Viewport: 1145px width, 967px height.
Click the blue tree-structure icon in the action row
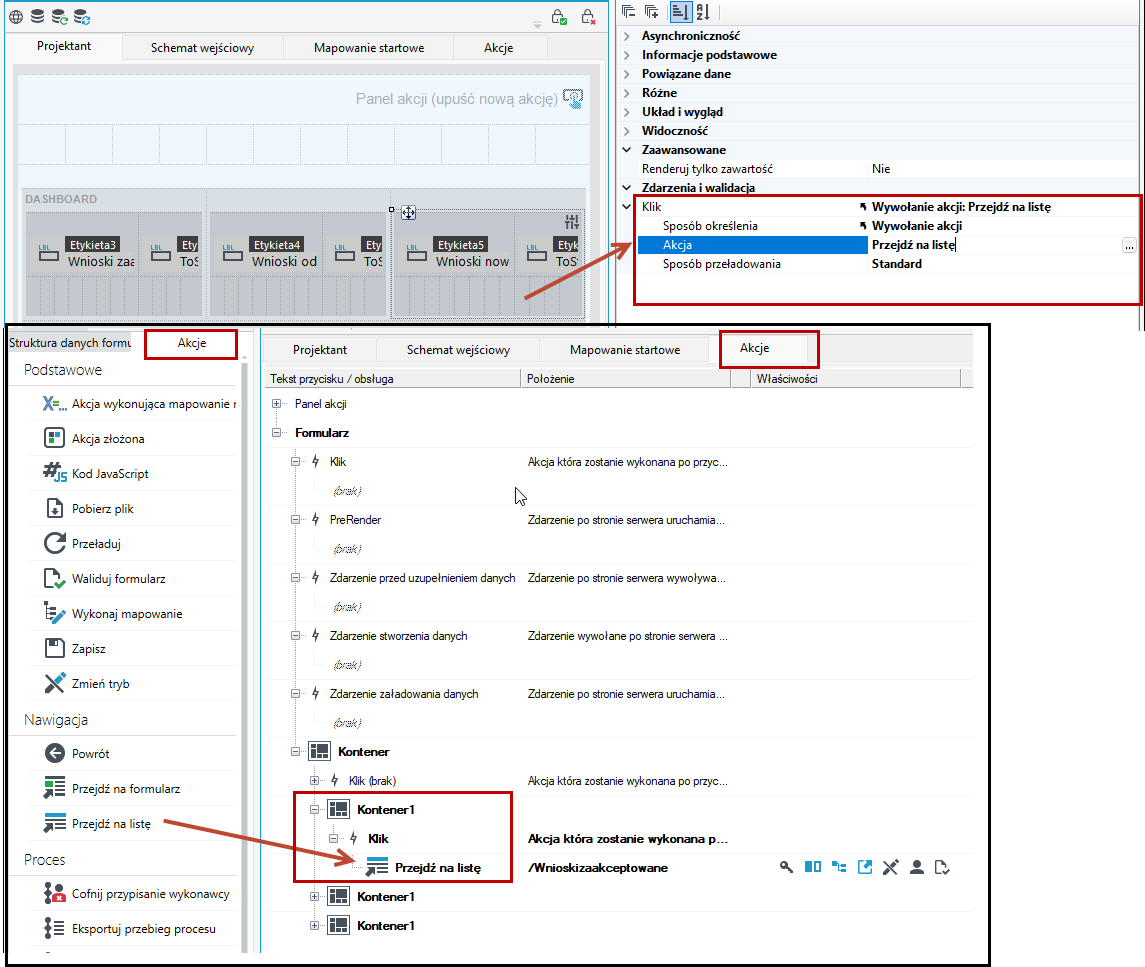(839, 867)
